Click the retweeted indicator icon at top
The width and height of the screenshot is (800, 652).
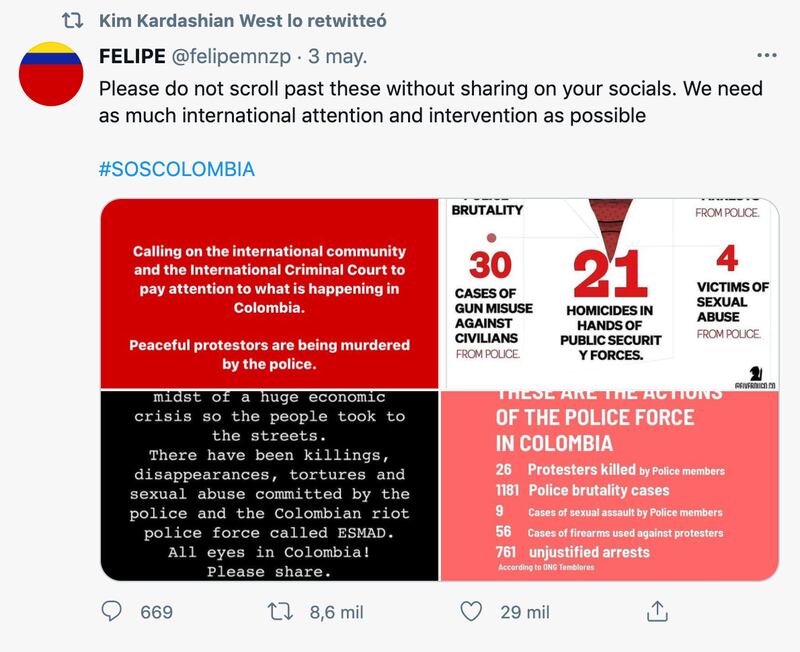[x=72, y=21]
